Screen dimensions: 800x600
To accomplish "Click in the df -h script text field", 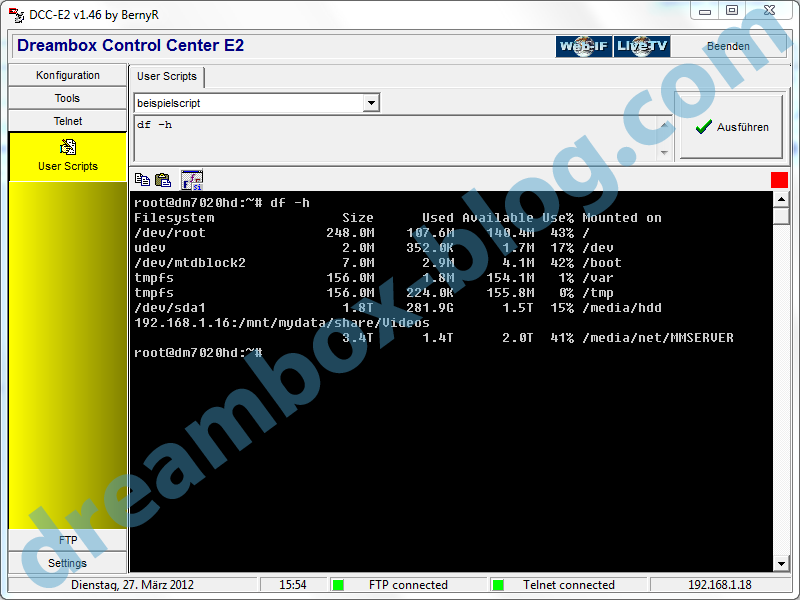I will point(396,138).
